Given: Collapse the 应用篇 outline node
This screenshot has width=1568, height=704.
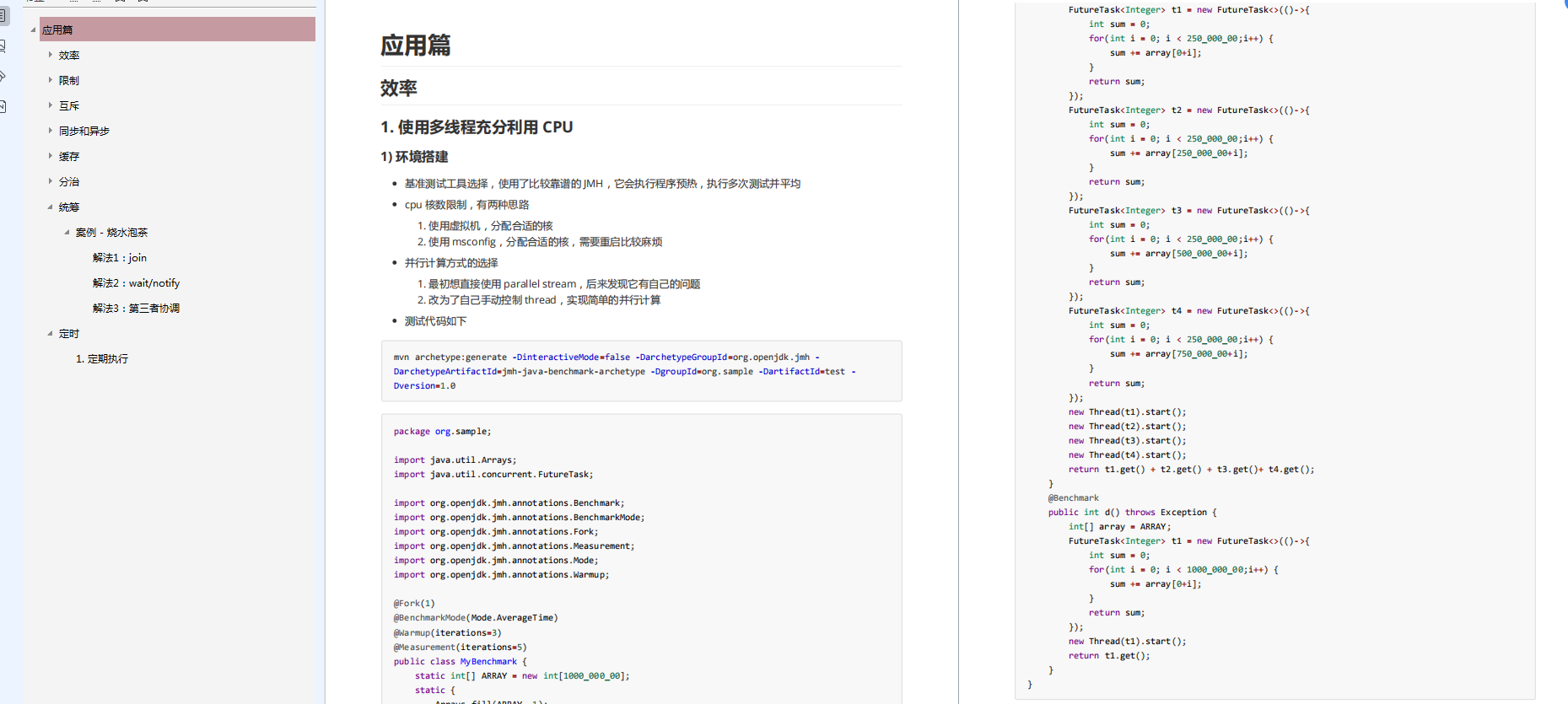Looking at the screenshot, I should (x=34, y=30).
